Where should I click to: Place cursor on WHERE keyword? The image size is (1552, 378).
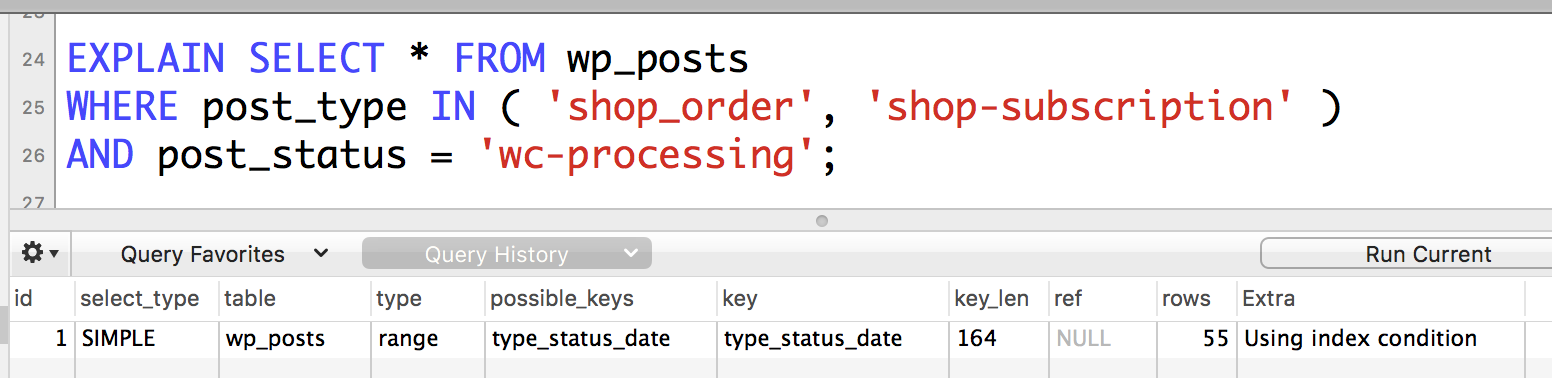point(123,107)
